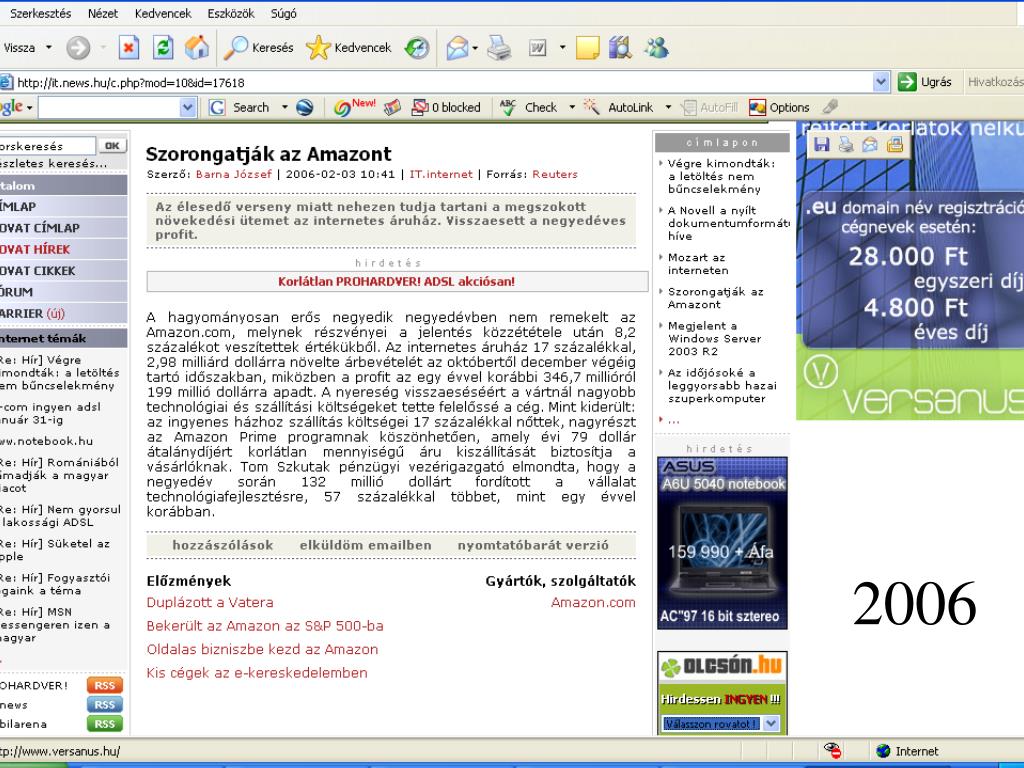
Task: Click the orange RSS badge next to PROHARDVER!
Action: point(104,685)
